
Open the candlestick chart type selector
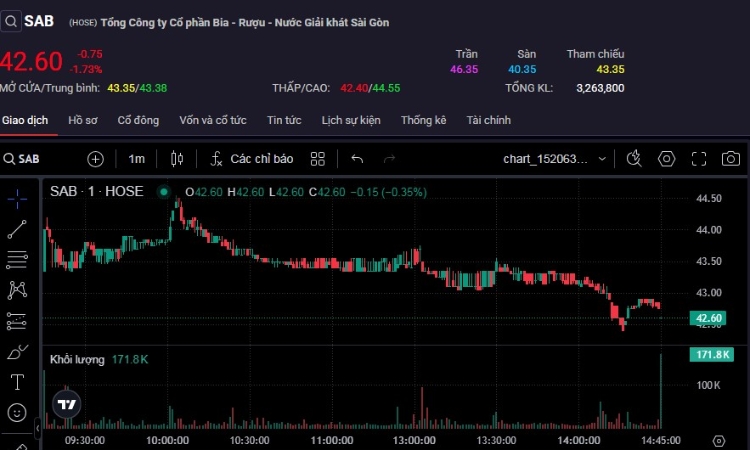click(178, 159)
